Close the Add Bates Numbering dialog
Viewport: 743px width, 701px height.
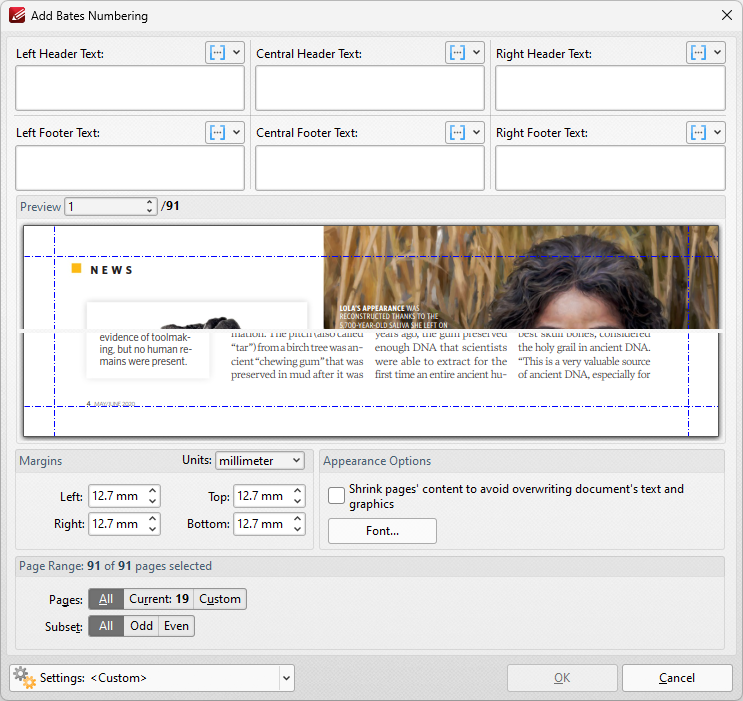click(x=726, y=15)
